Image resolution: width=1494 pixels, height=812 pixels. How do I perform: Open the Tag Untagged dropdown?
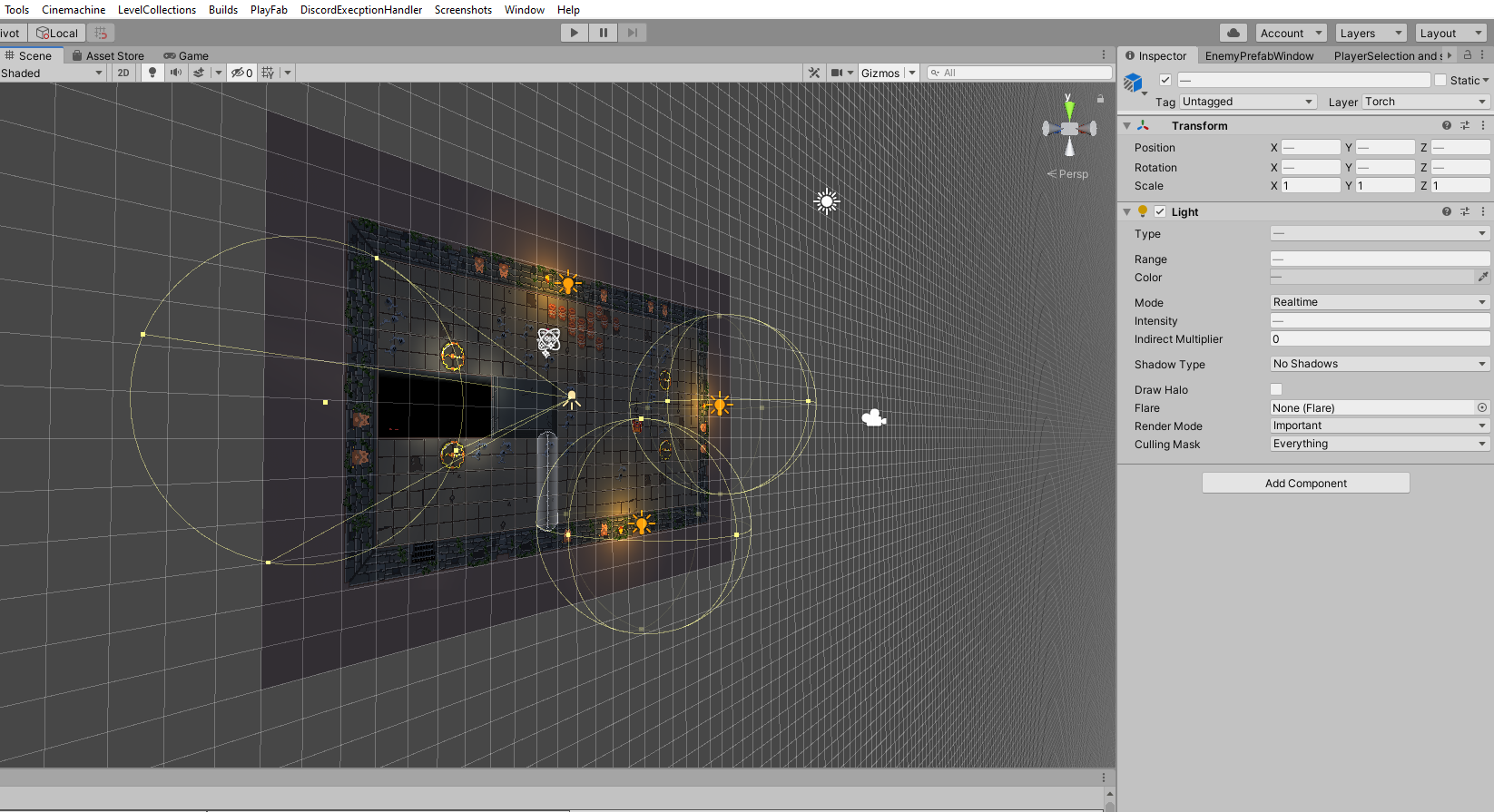coord(1248,102)
